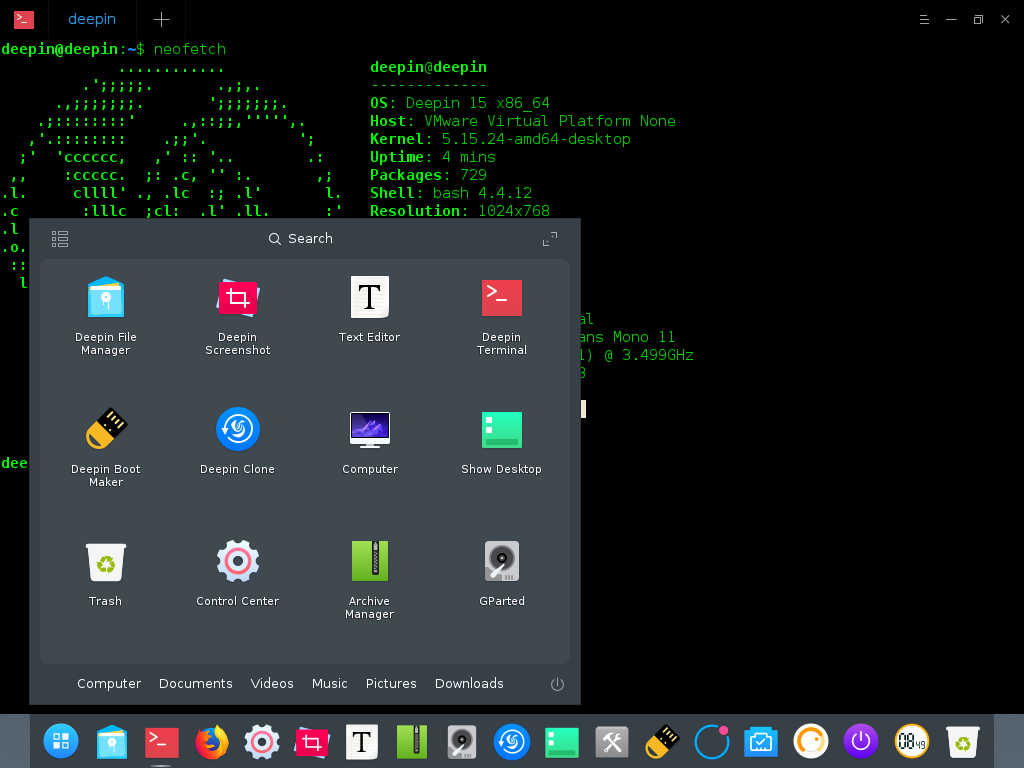1024x768 pixels.
Task: Launch Boot Maker from the dock
Action: click(x=662, y=741)
